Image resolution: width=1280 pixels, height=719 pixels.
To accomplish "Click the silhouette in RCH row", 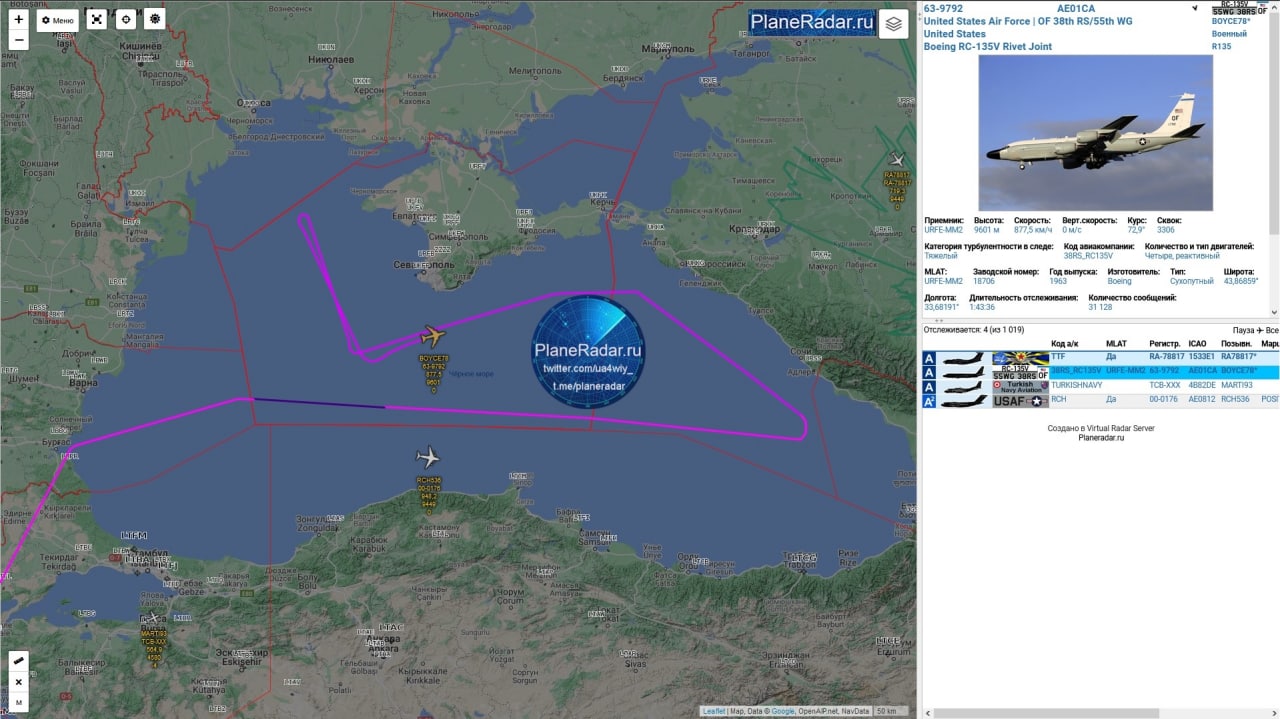I will coord(964,401).
